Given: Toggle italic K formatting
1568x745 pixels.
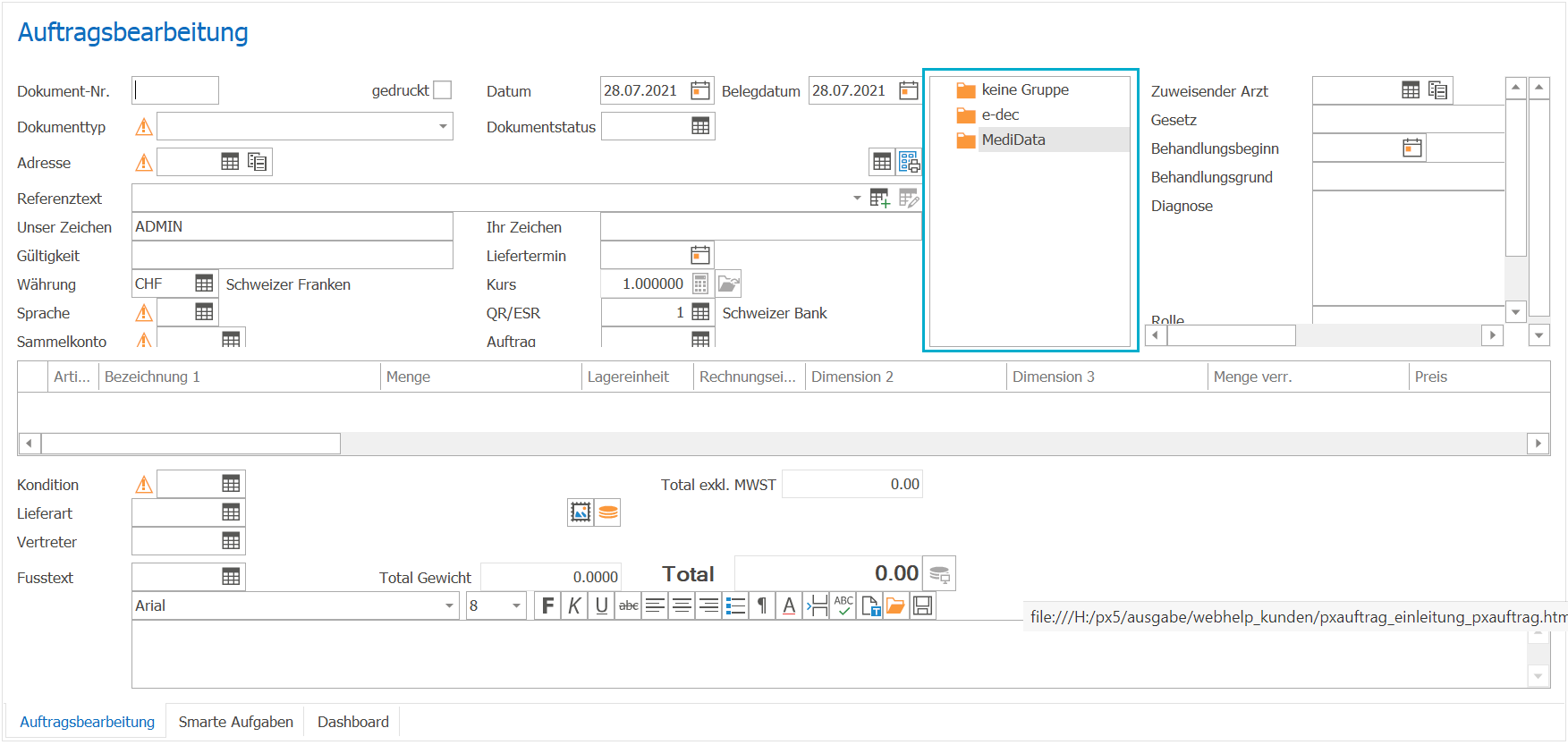Looking at the screenshot, I should 574,605.
